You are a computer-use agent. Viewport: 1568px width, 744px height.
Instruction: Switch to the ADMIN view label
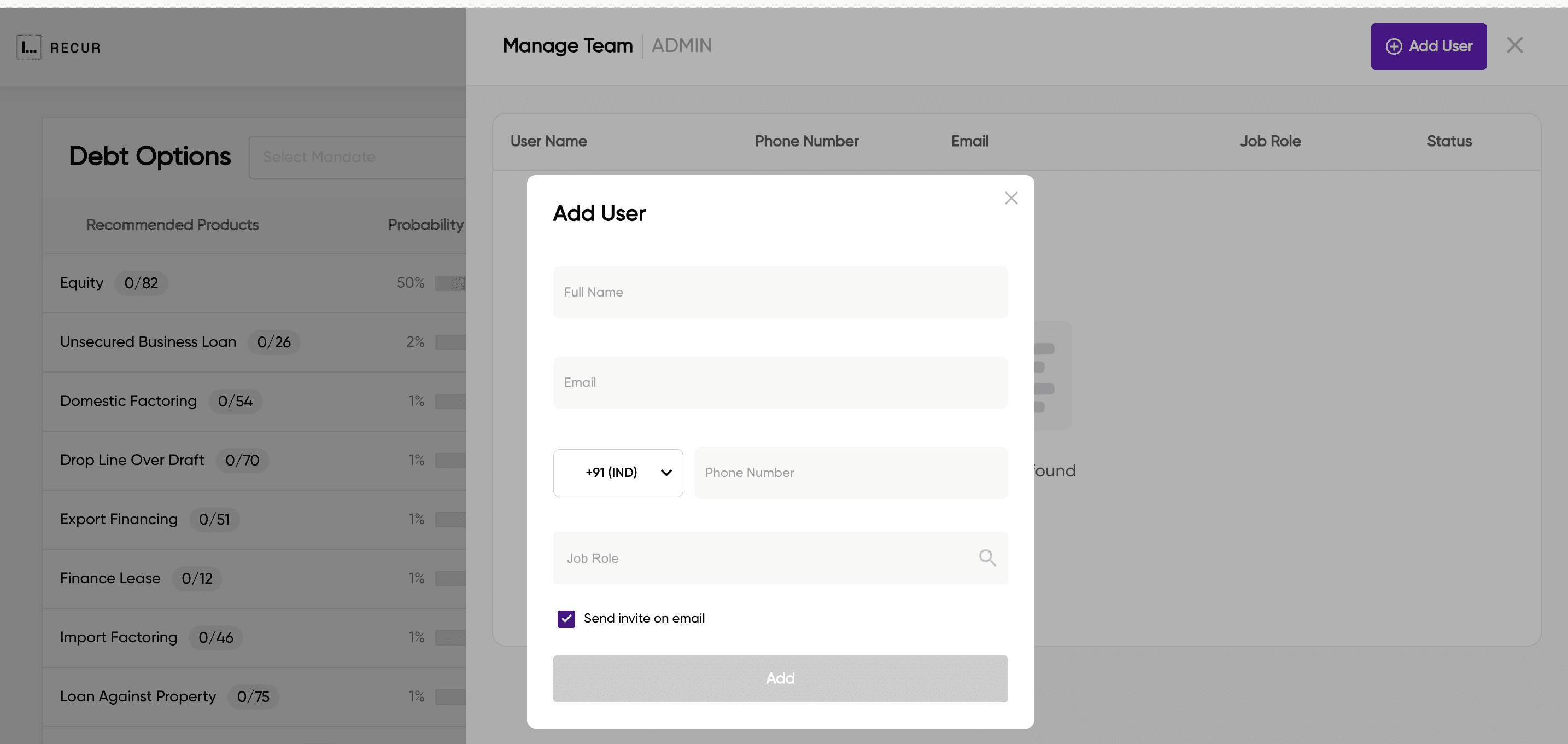[682, 45]
